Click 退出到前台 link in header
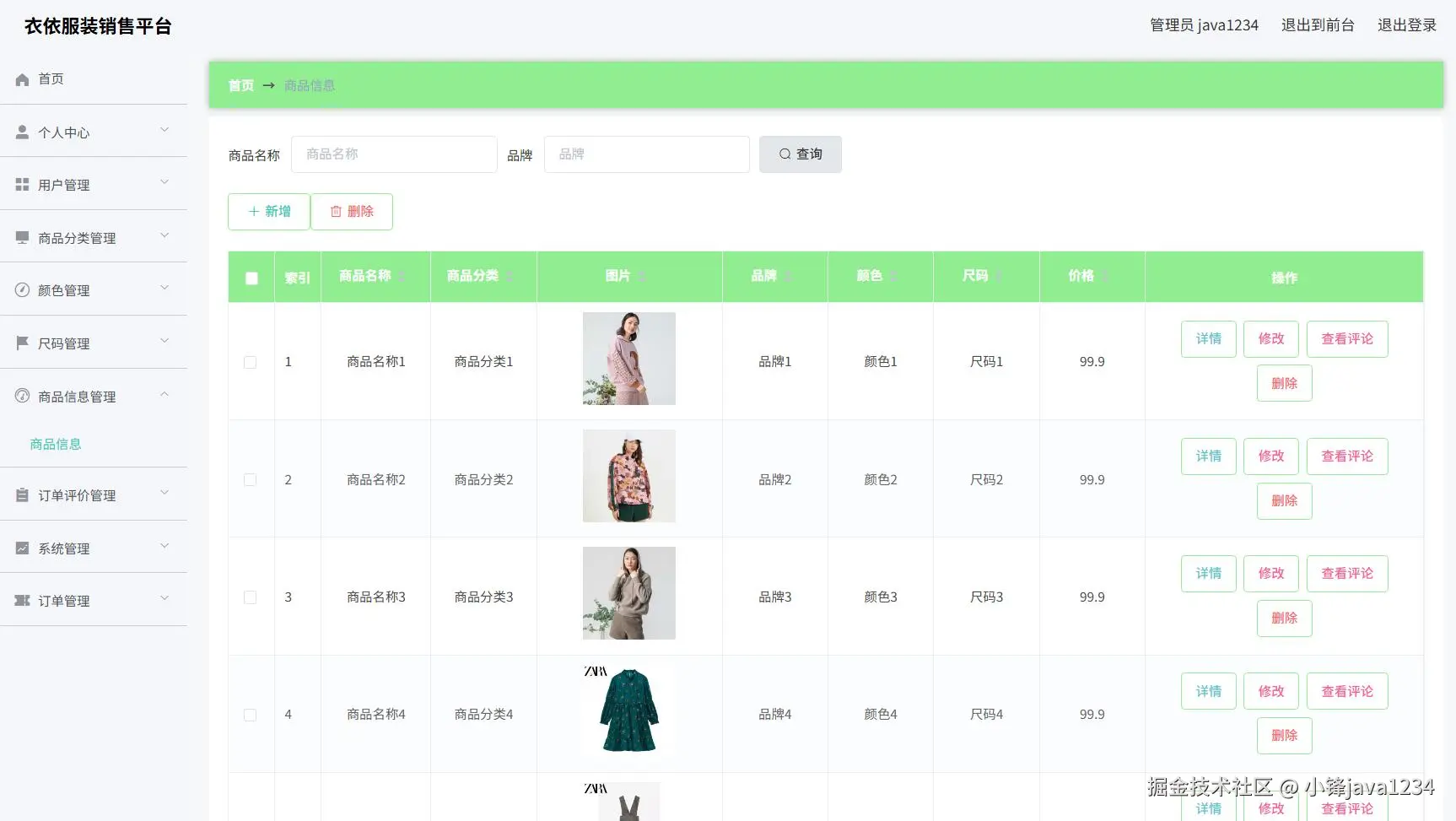Screen dimensions: 1456x821 (x=1318, y=25)
